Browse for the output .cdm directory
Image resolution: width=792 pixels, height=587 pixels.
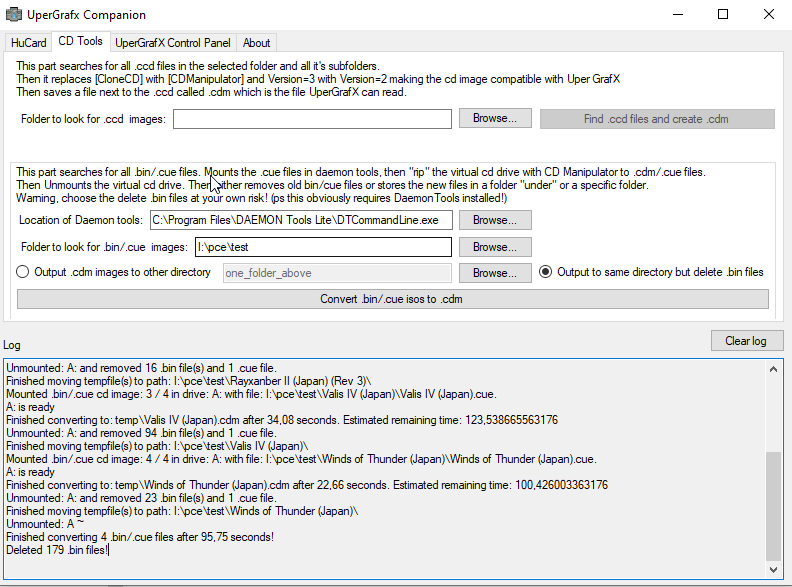click(x=495, y=273)
